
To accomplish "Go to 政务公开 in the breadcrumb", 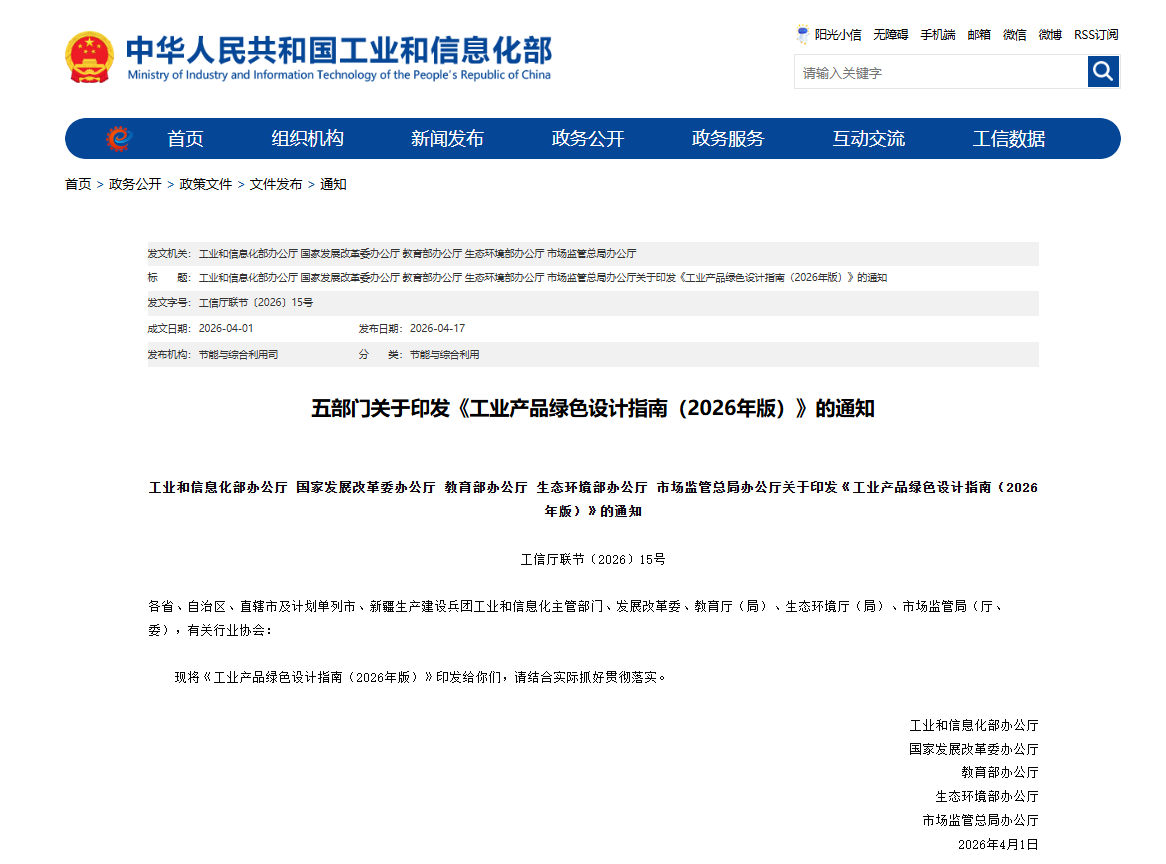I will pos(135,184).
